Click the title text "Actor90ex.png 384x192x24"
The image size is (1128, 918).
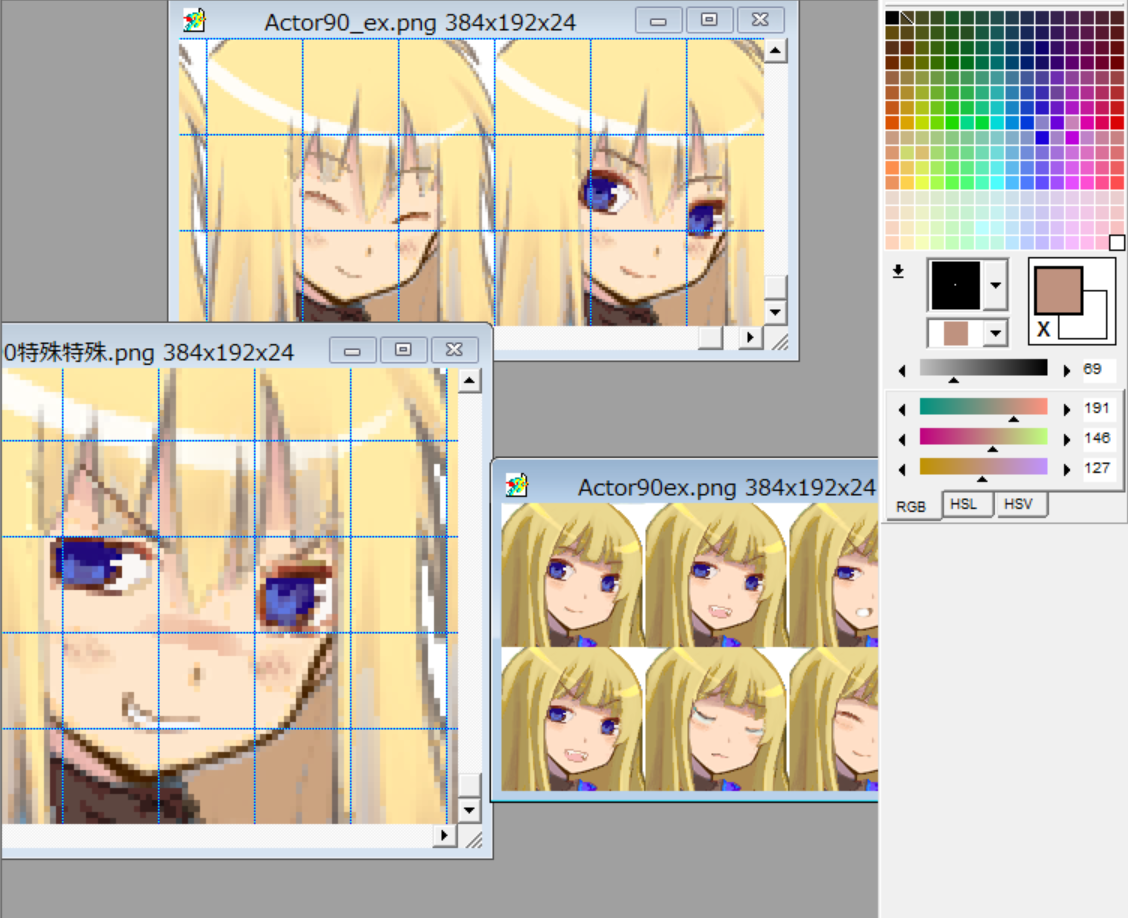727,487
